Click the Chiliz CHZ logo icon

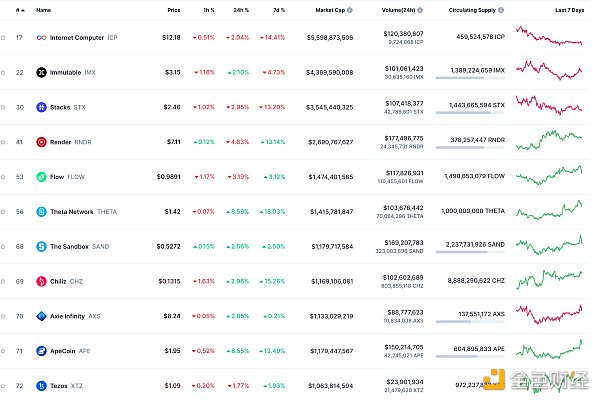coord(41,281)
